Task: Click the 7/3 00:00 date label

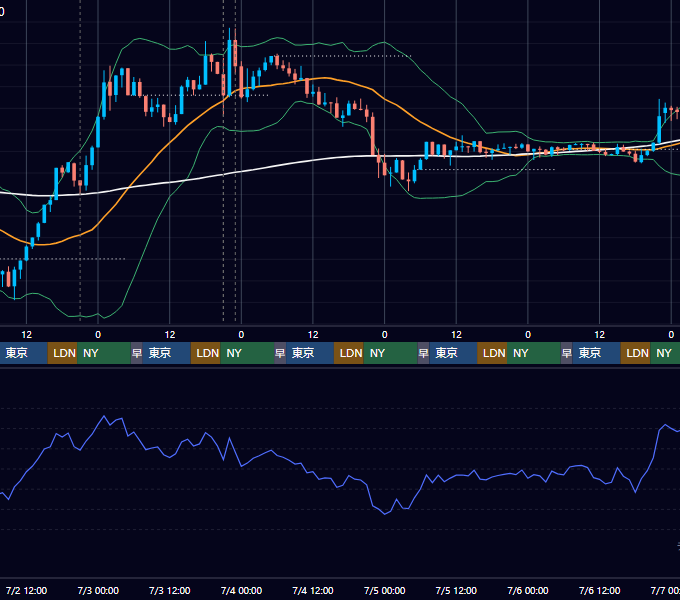Action: tap(98, 590)
